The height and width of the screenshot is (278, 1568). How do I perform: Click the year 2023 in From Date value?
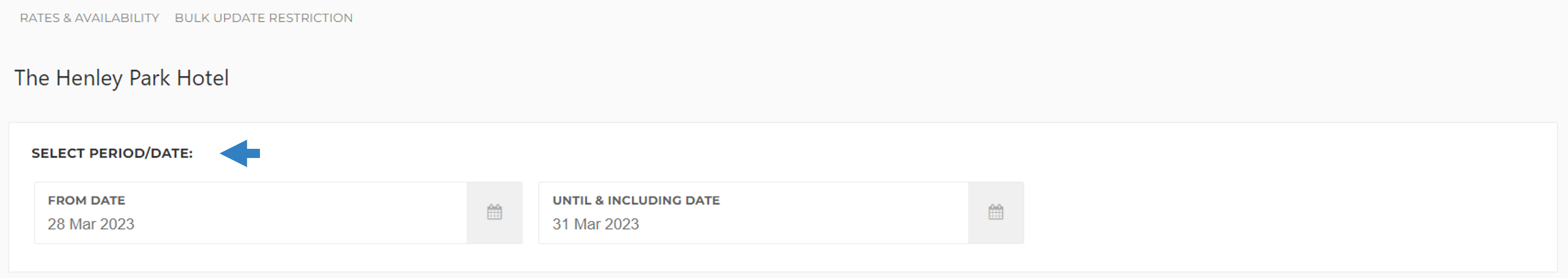click(117, 224)
